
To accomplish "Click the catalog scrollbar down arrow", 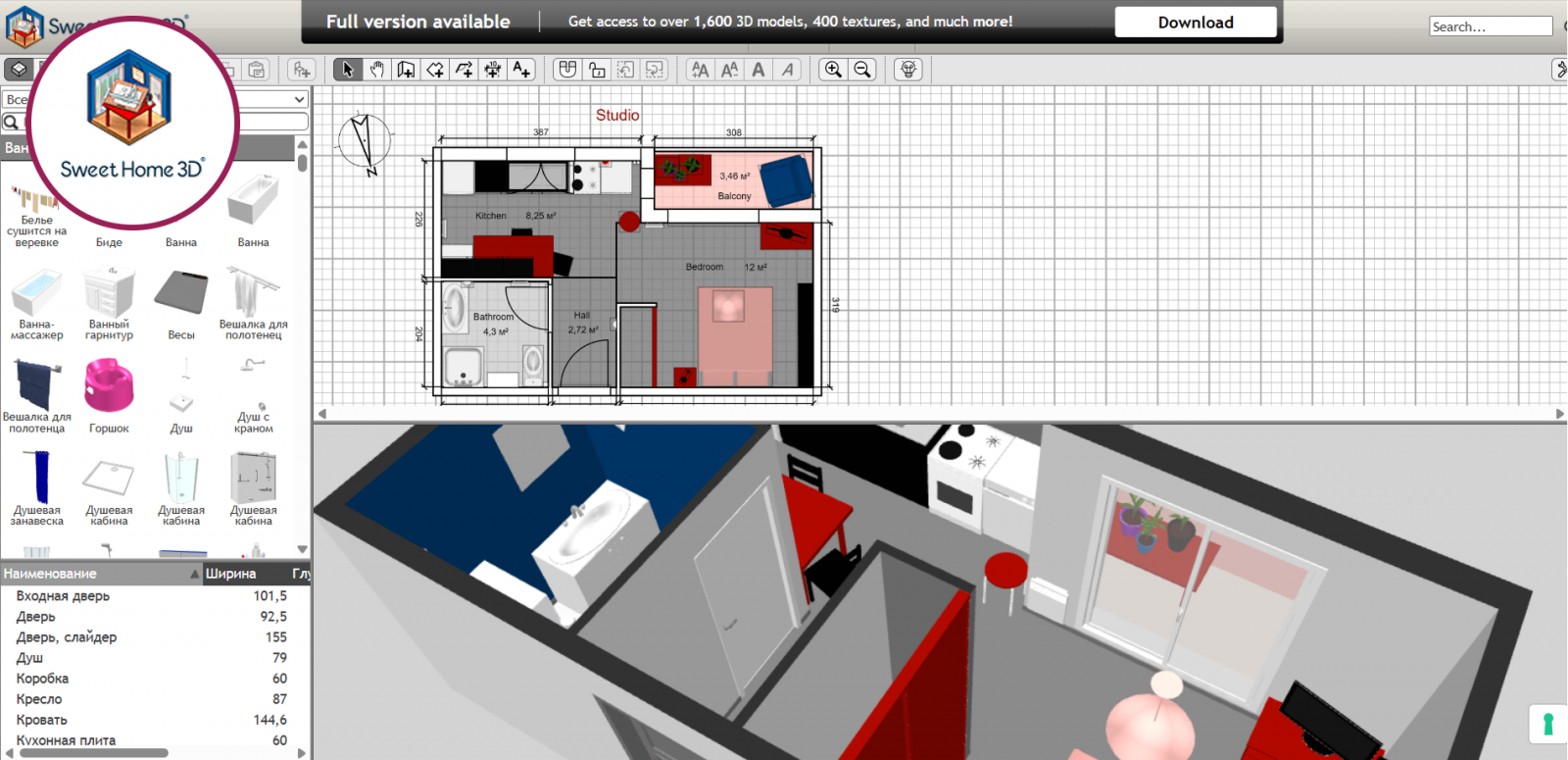I will click(x=303, y=550).
